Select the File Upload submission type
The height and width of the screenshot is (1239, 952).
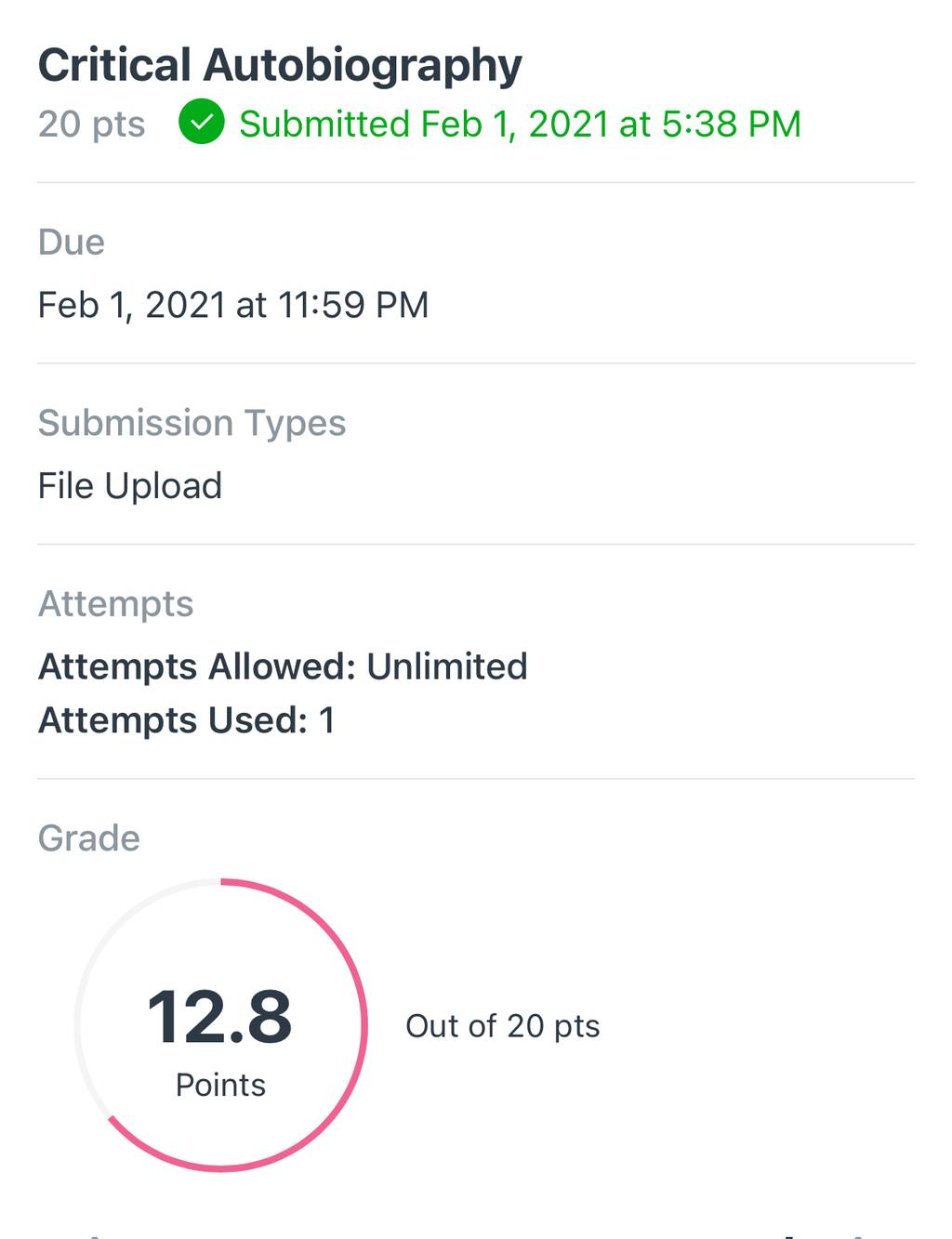coord(130,486)
